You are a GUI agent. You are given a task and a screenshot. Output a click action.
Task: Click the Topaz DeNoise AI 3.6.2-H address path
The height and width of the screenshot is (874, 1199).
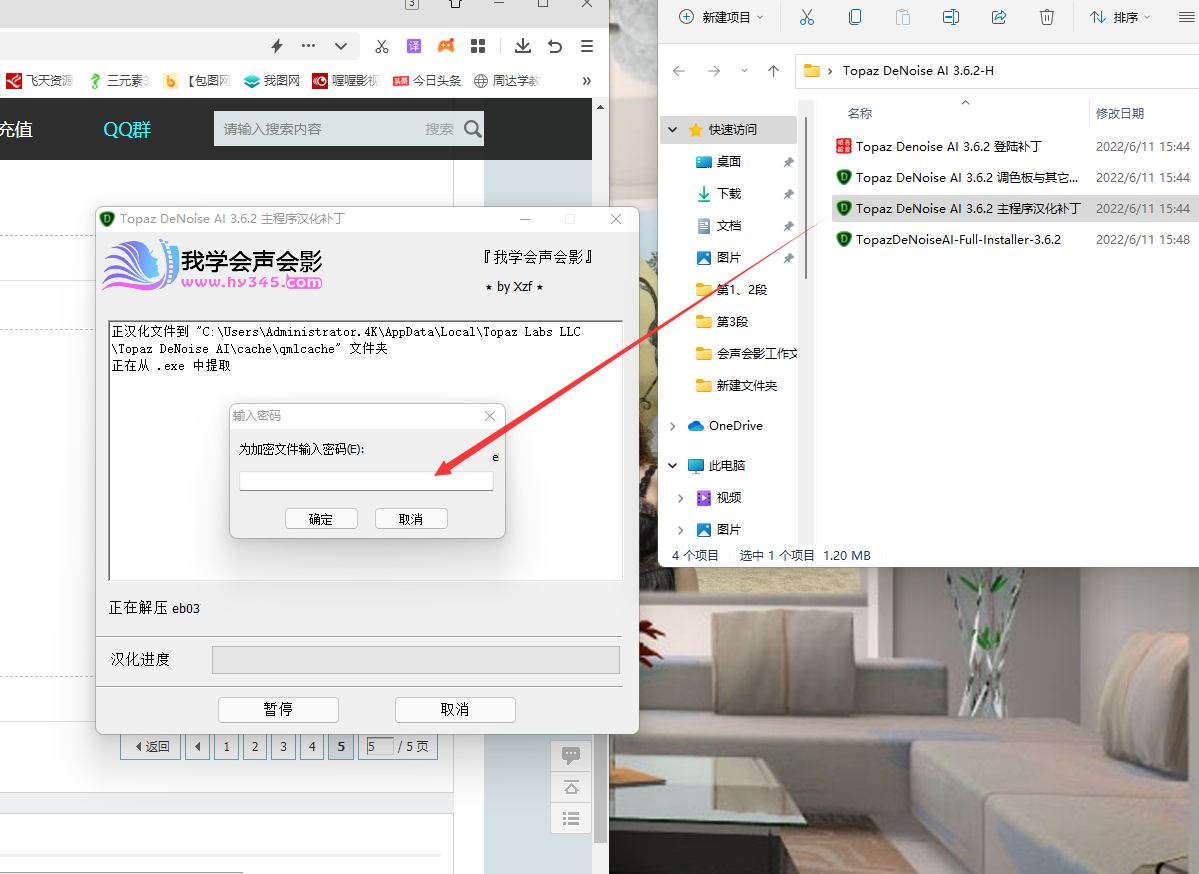pos(918,71)
